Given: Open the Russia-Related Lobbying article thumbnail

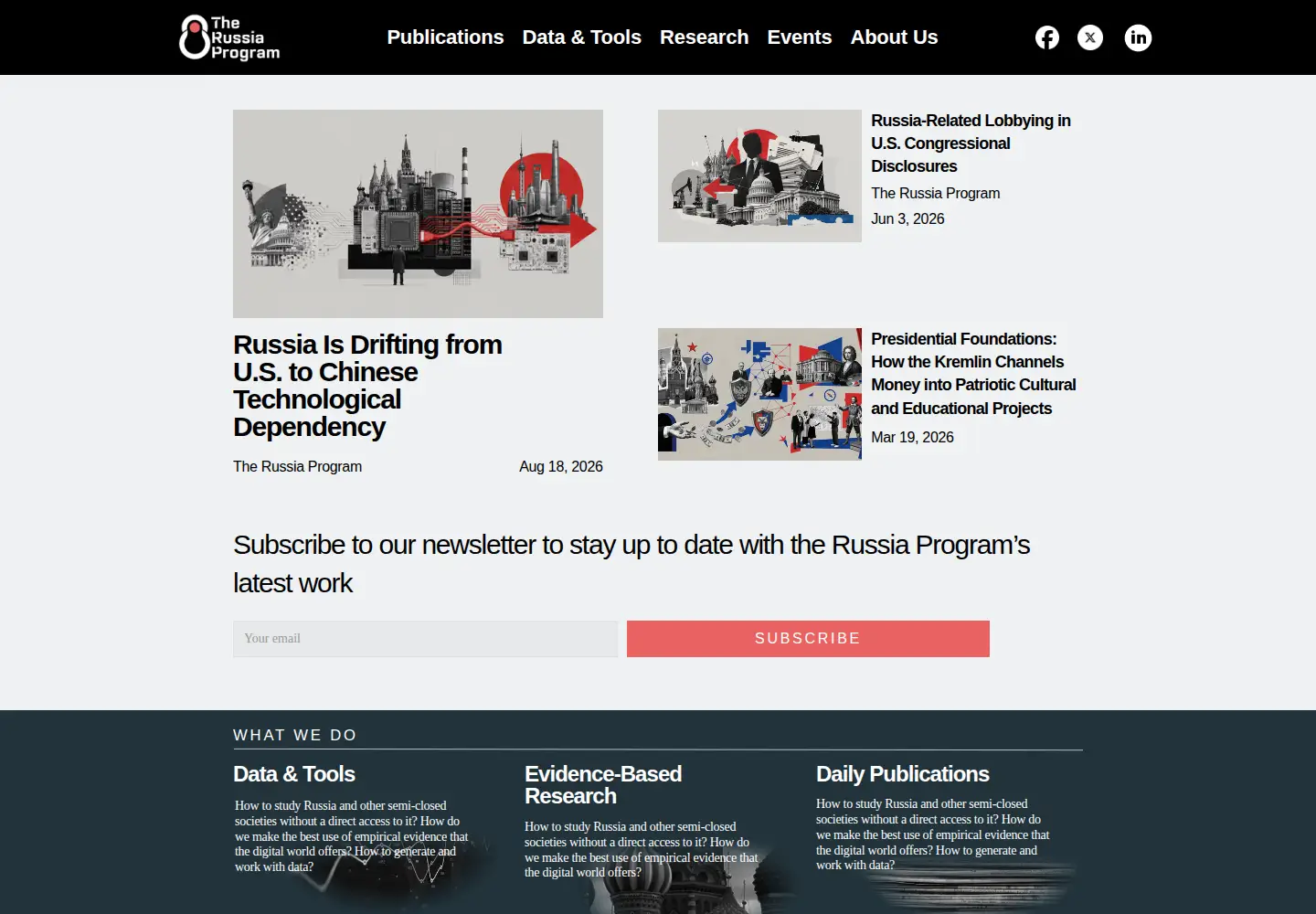Looking at the screenshot, I should click(x=759, y=175).
